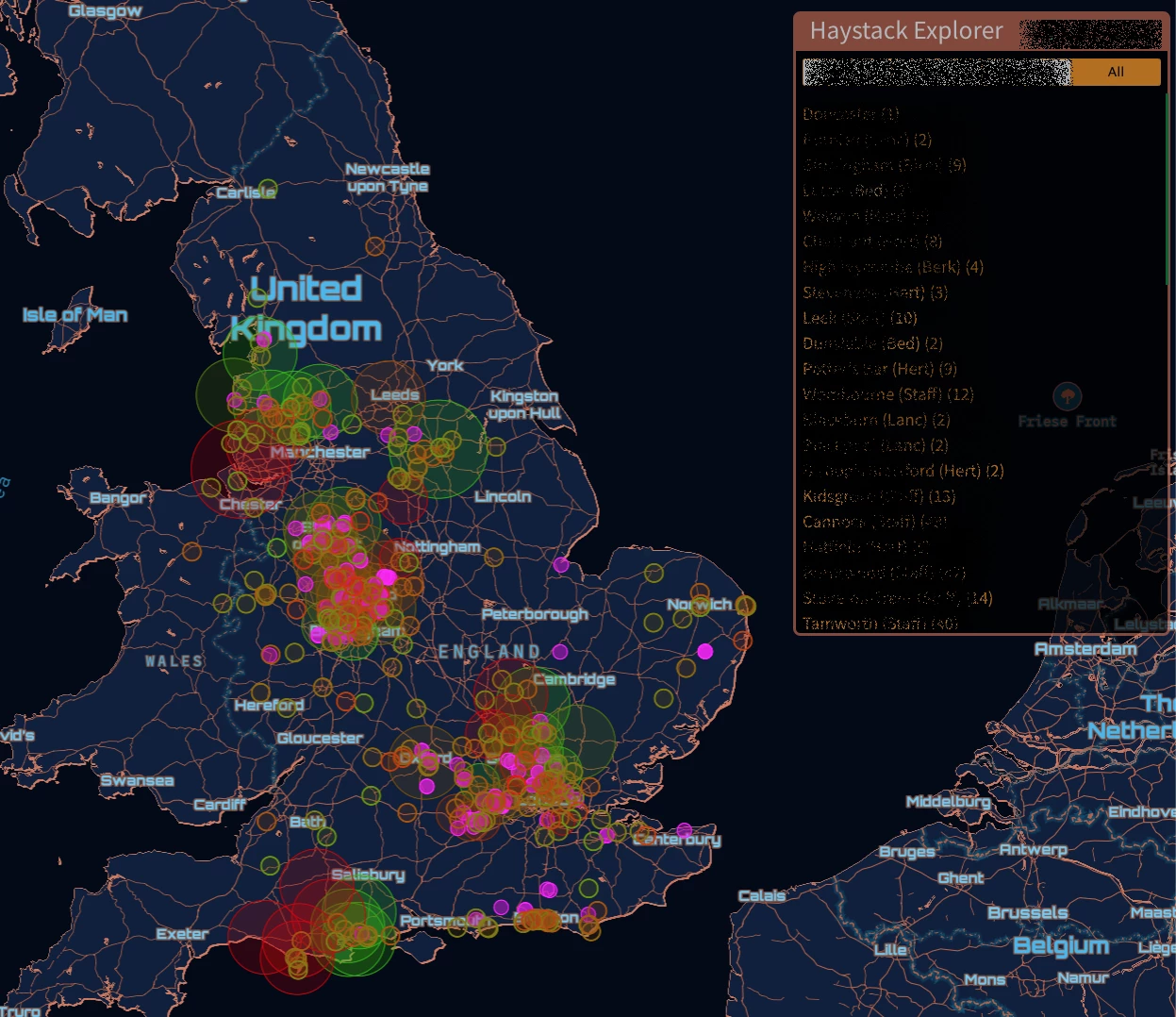
Task: Select the magenta dot north of Peterborough
Action: (x=561, y=565)
